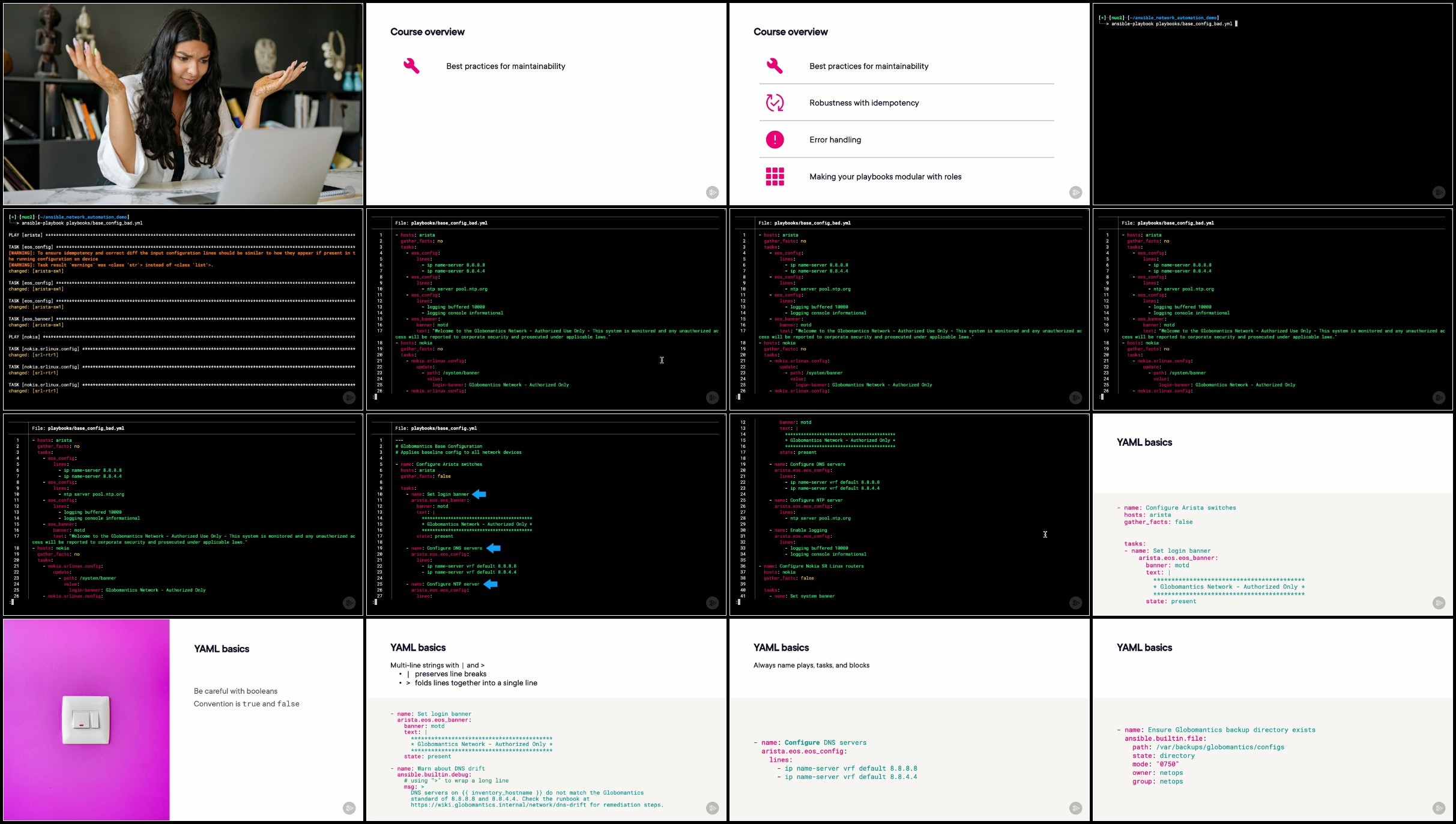
Task: Click the 'Error handling' text
Action: click(x=835, y=140)
